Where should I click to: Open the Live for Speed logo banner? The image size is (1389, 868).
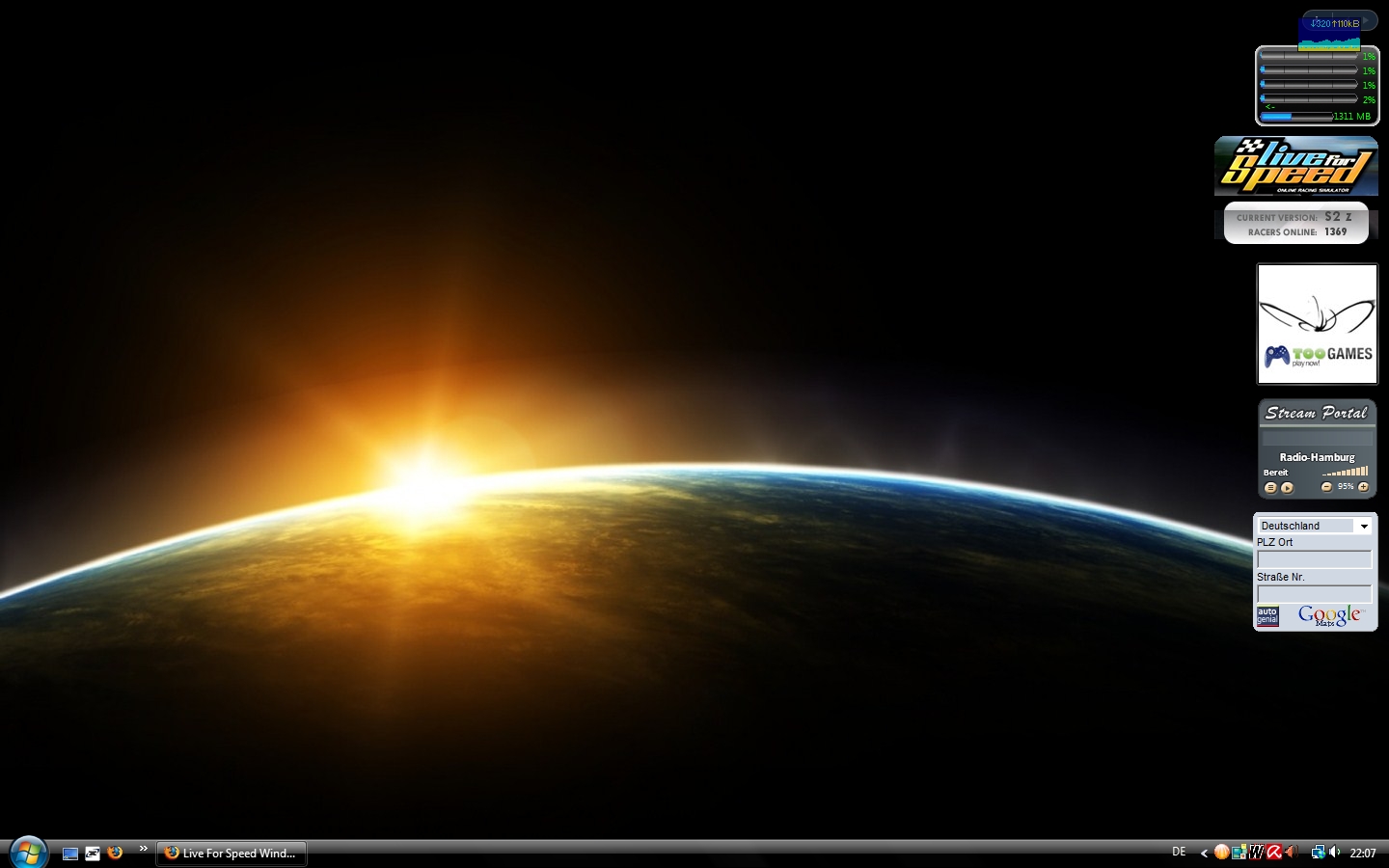1296,166
